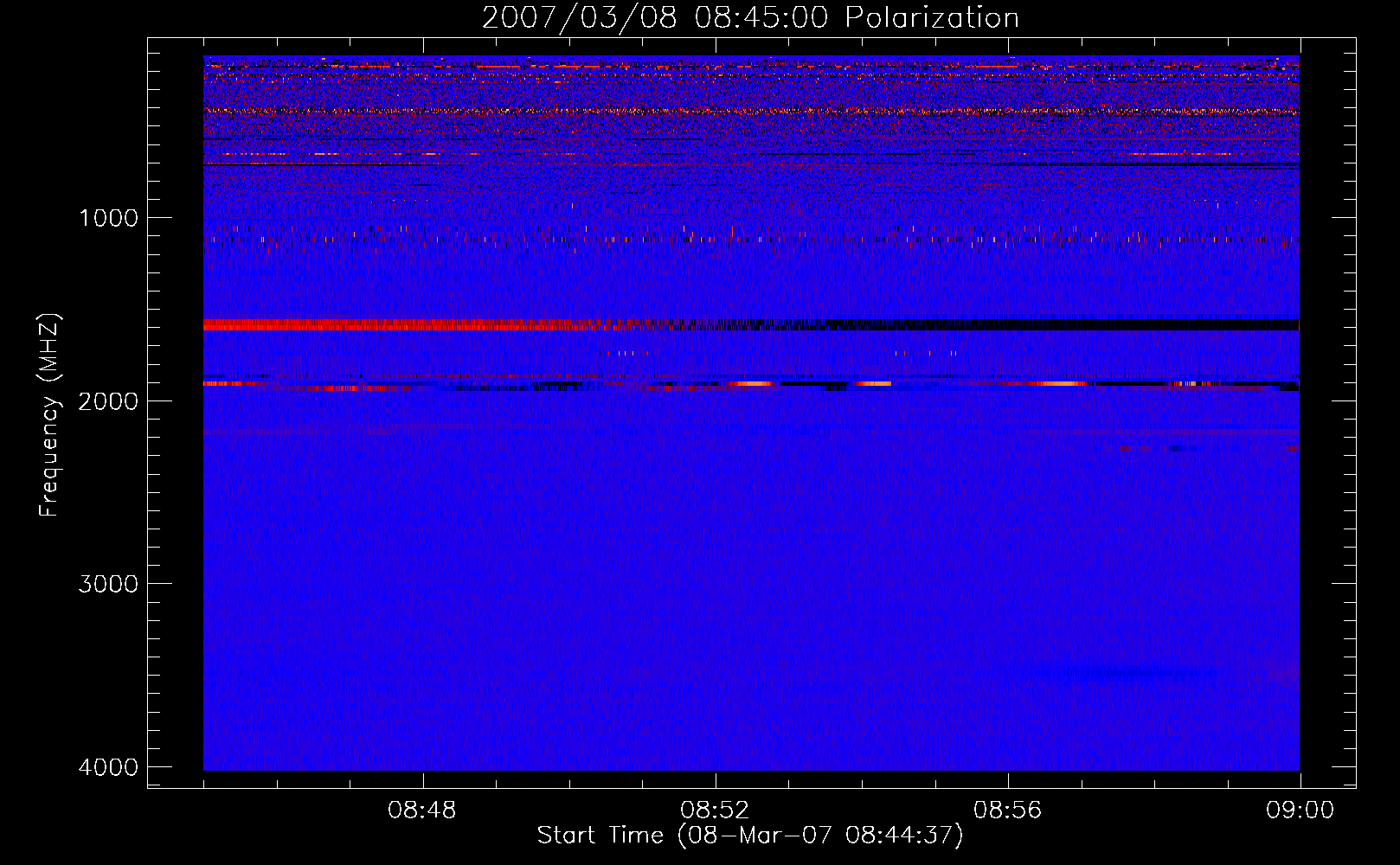Click the 08:48 time axis label

coord(422,811)
